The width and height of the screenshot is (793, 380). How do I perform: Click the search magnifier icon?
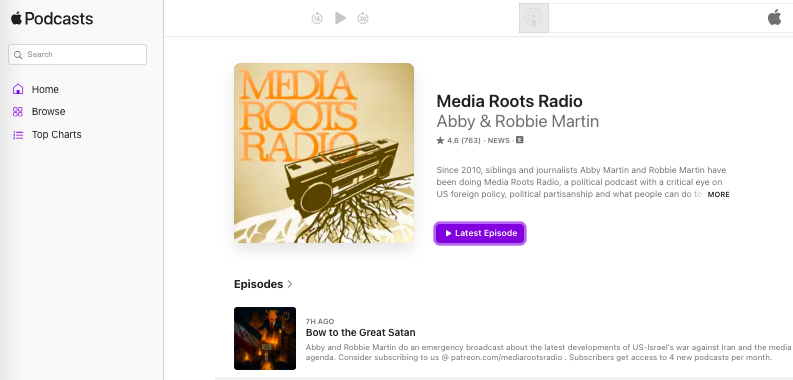[x=18, y=55]
